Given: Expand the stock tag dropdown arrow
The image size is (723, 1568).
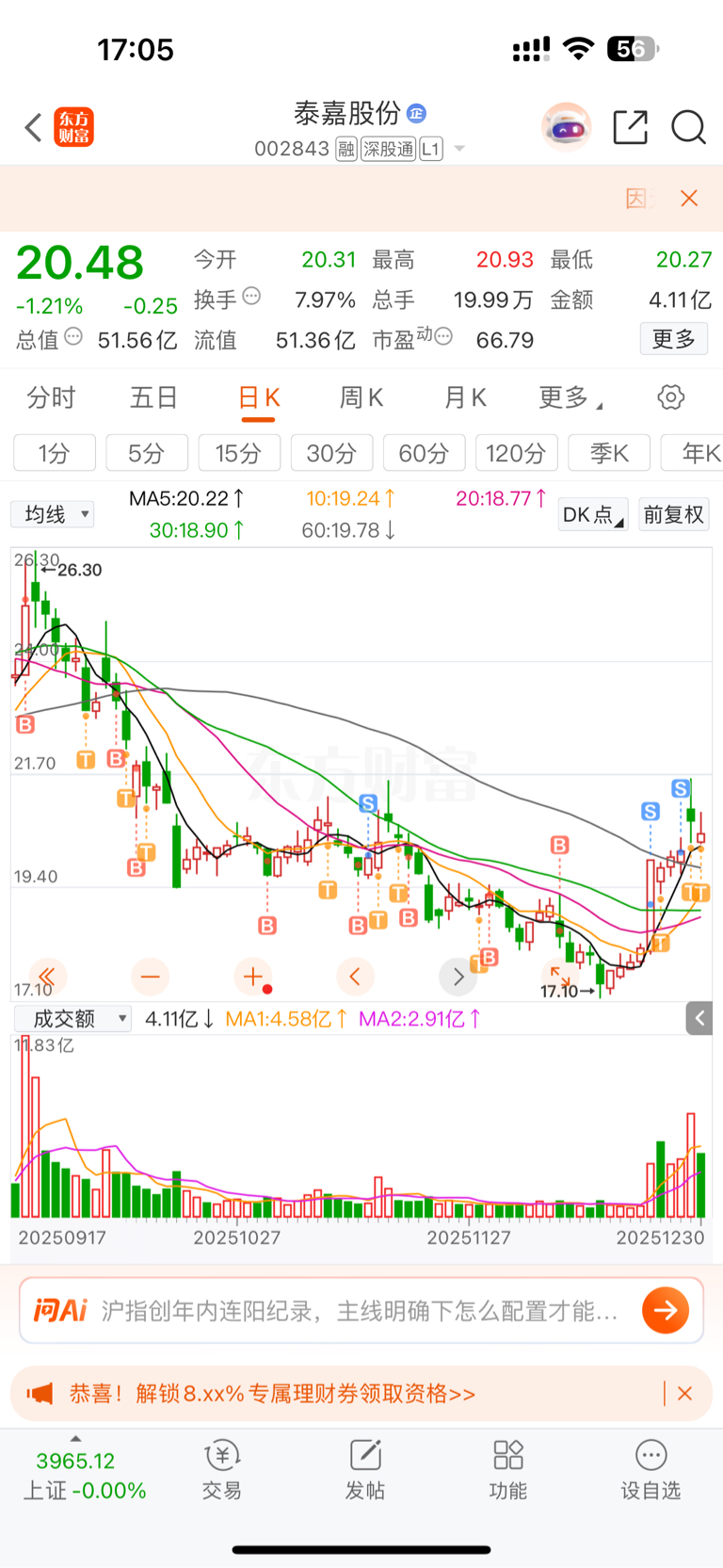Looking at the screenshot, I should click(x=459, y=149).
